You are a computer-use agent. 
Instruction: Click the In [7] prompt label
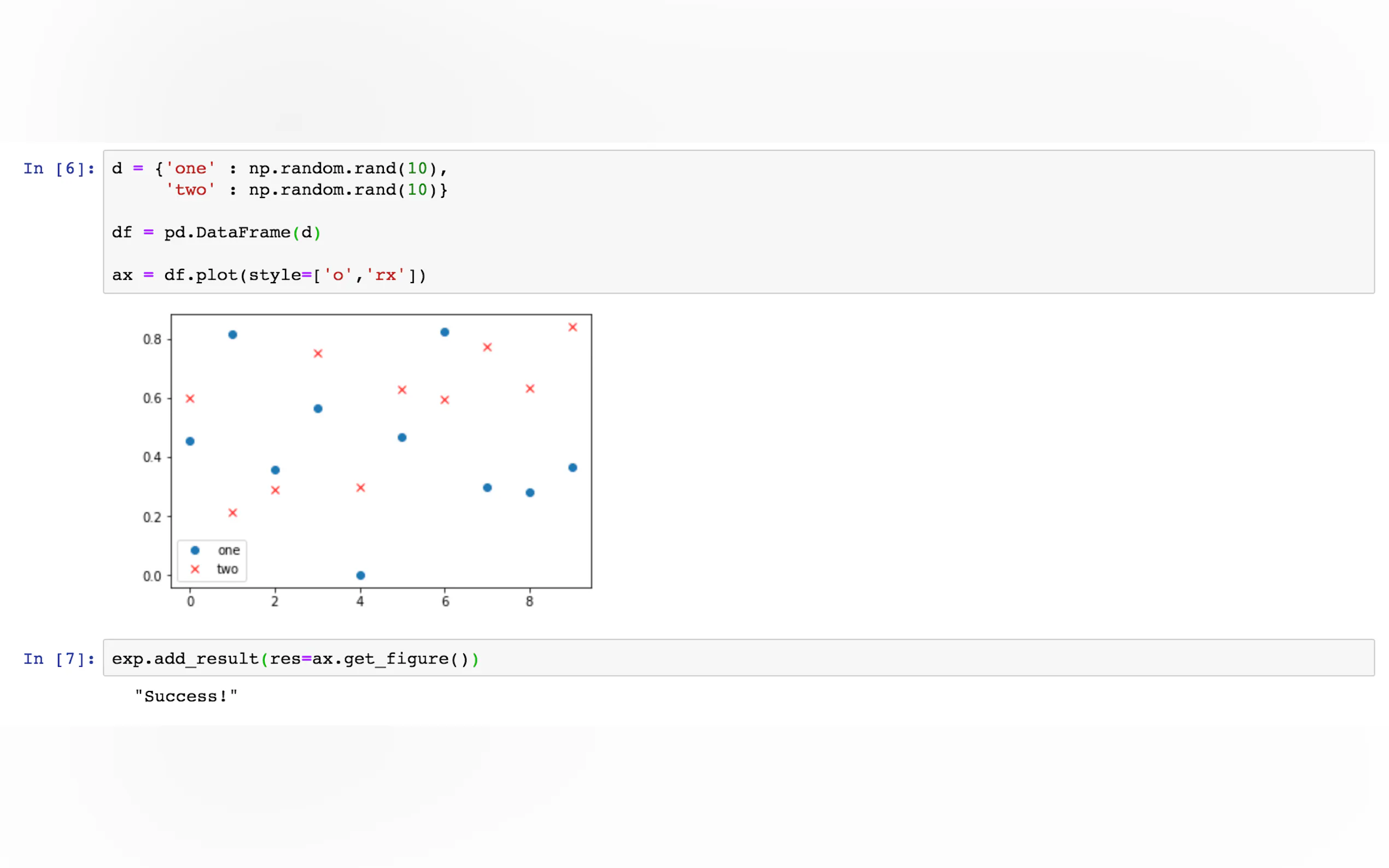coord(59,659)
